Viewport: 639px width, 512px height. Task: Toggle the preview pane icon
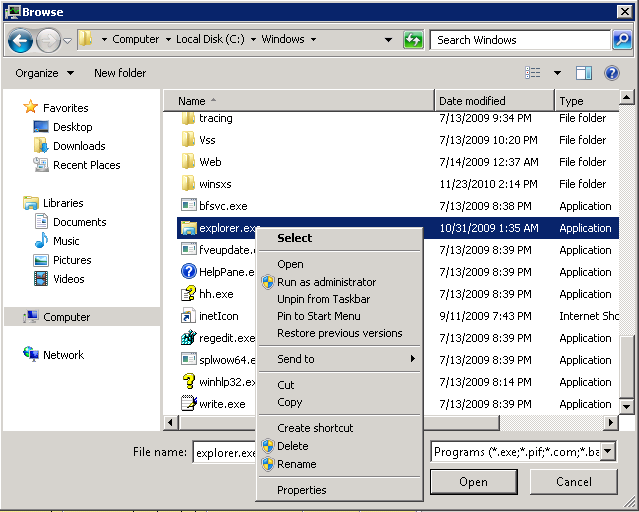pyautogui.click(x=584, y=73)
